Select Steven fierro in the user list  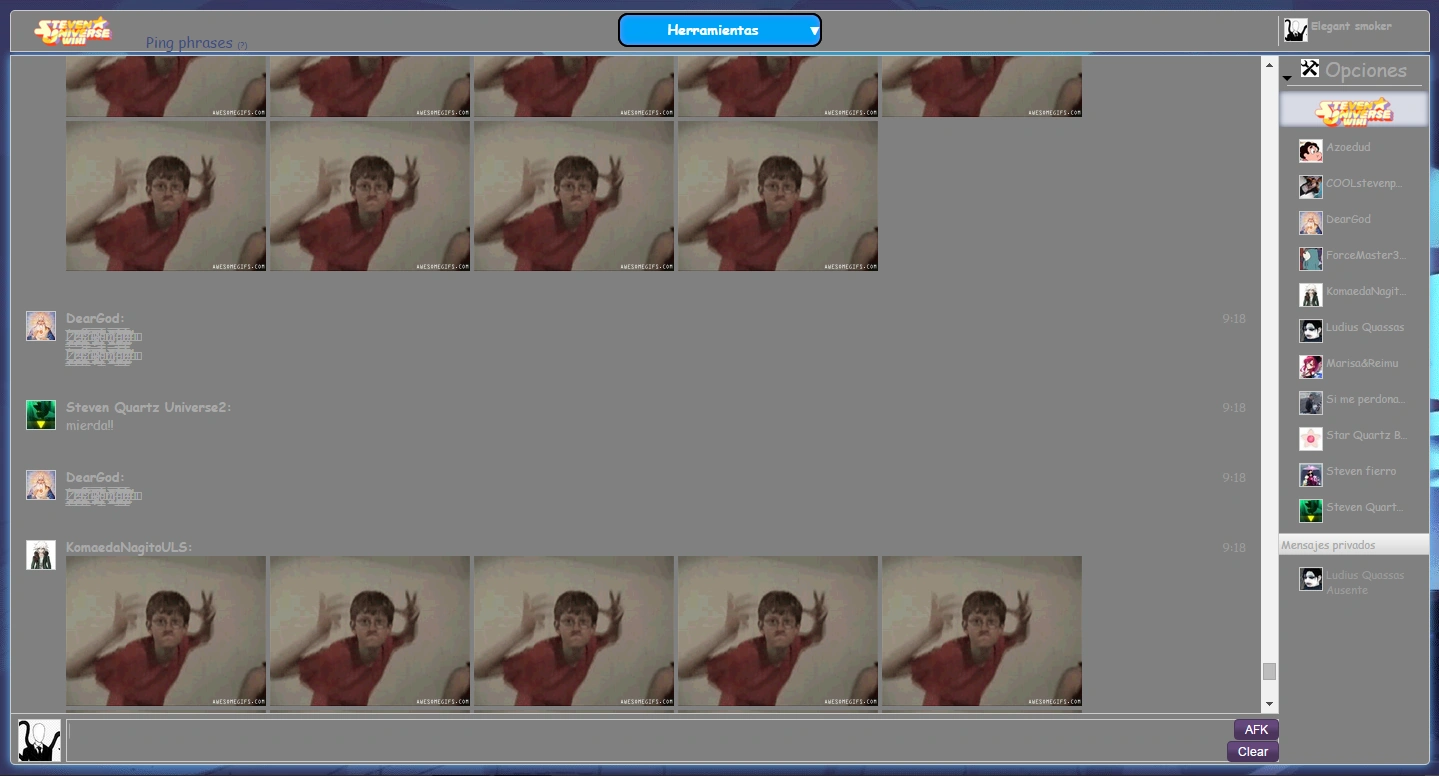1360,472
